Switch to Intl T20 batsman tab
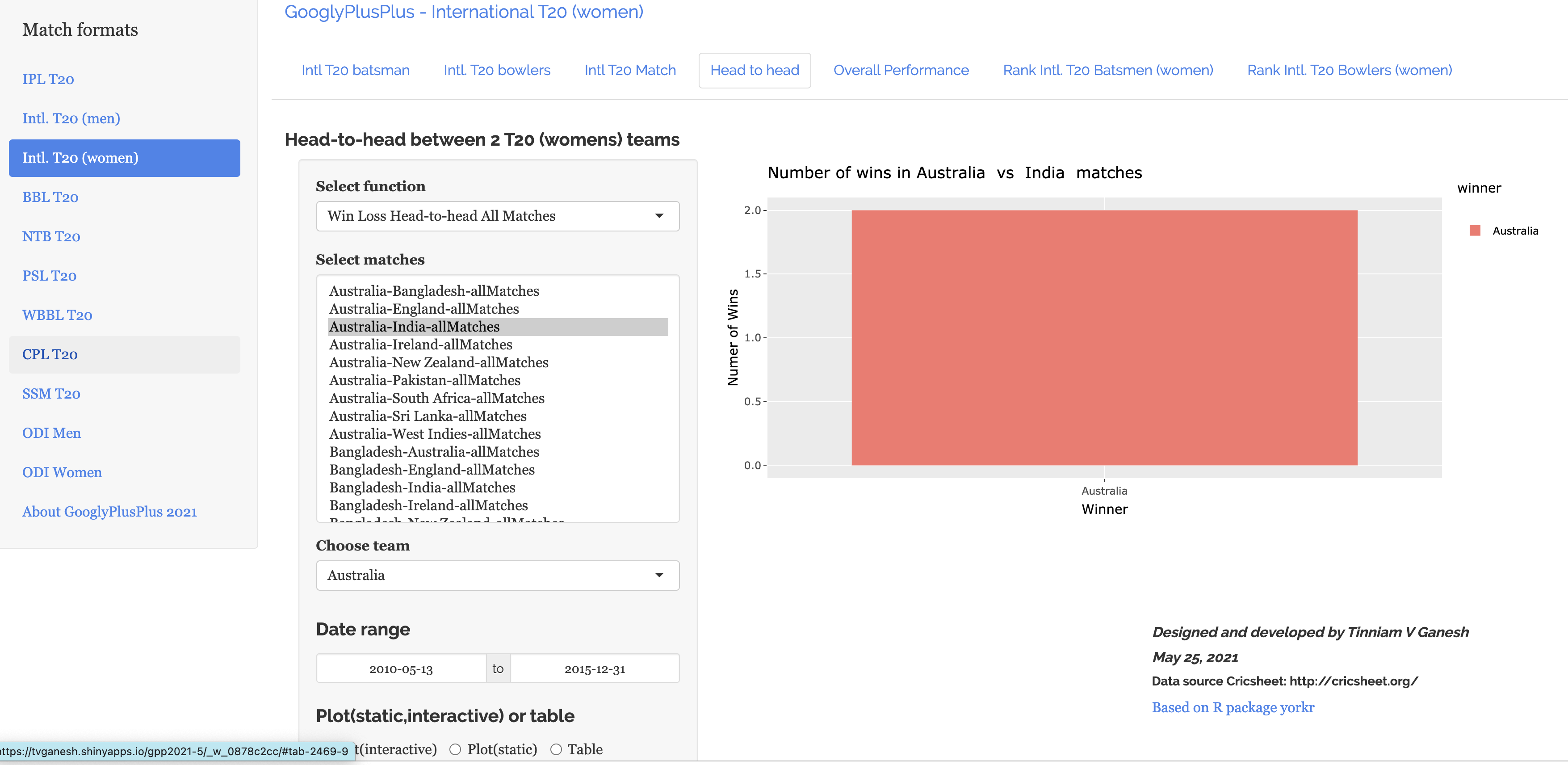Screen dimensions: 1568x765 (x=356, y=71)
